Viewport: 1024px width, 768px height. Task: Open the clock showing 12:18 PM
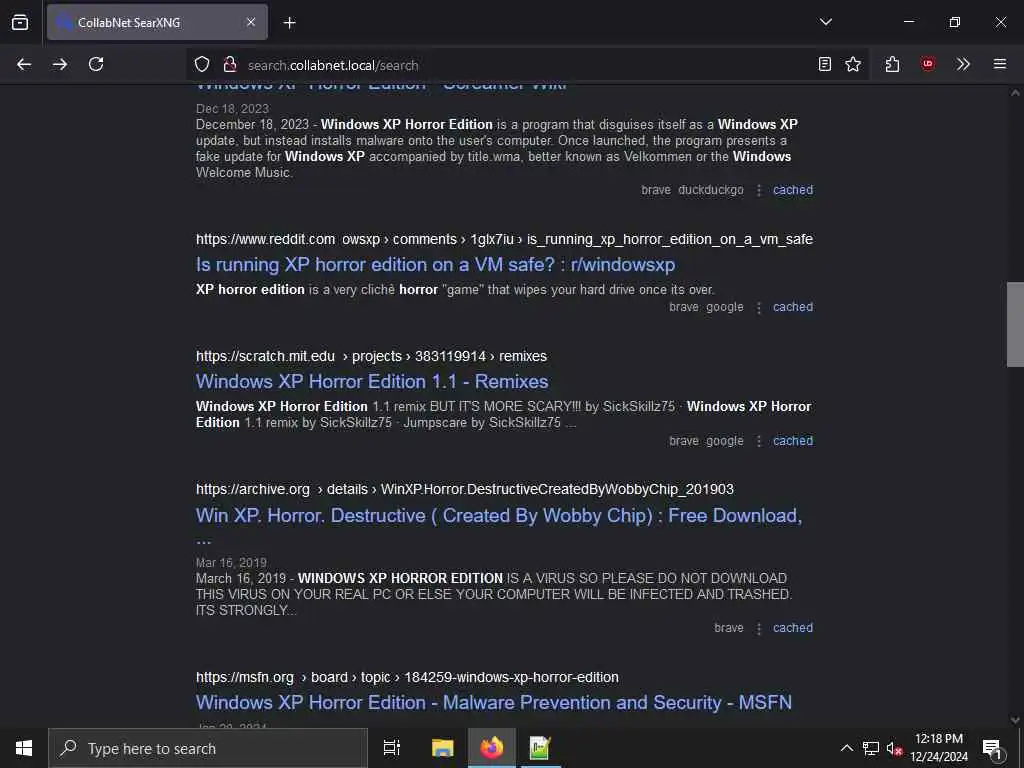point(939,748)
